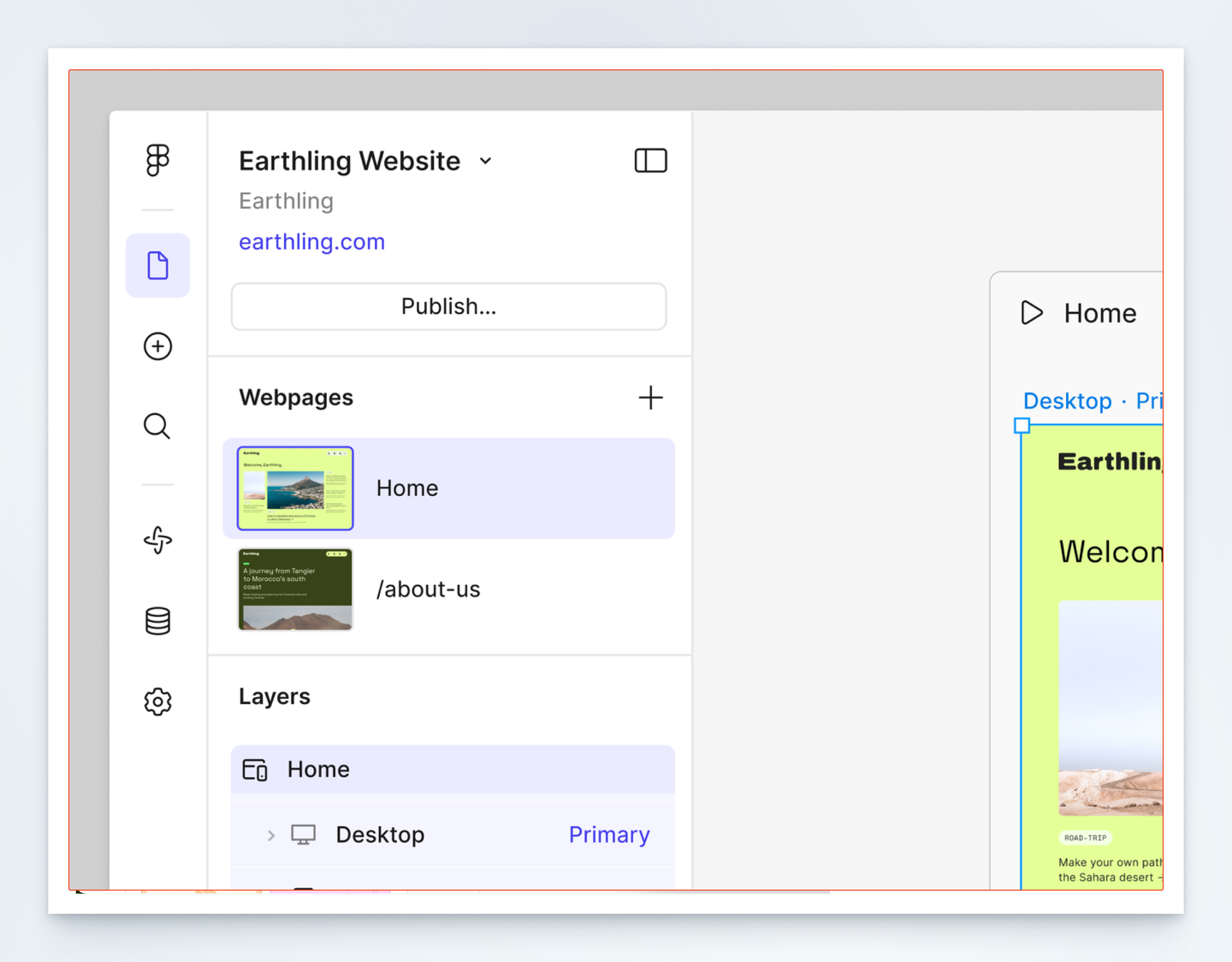Expand the Desktop layer chevron
This screenshot has width=1232, height=962.
click(x=271, y=835)
